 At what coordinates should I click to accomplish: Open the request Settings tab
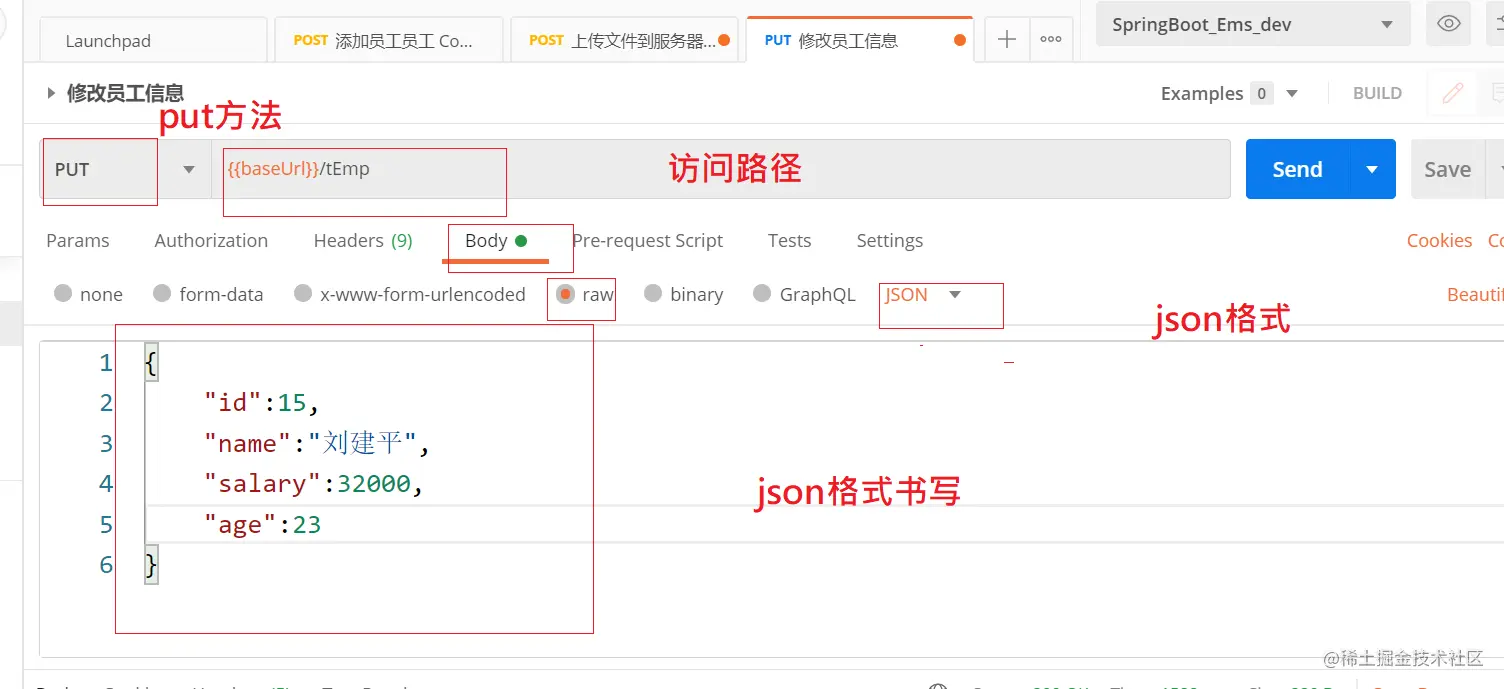pyautogui.click(x=890, y=240)
